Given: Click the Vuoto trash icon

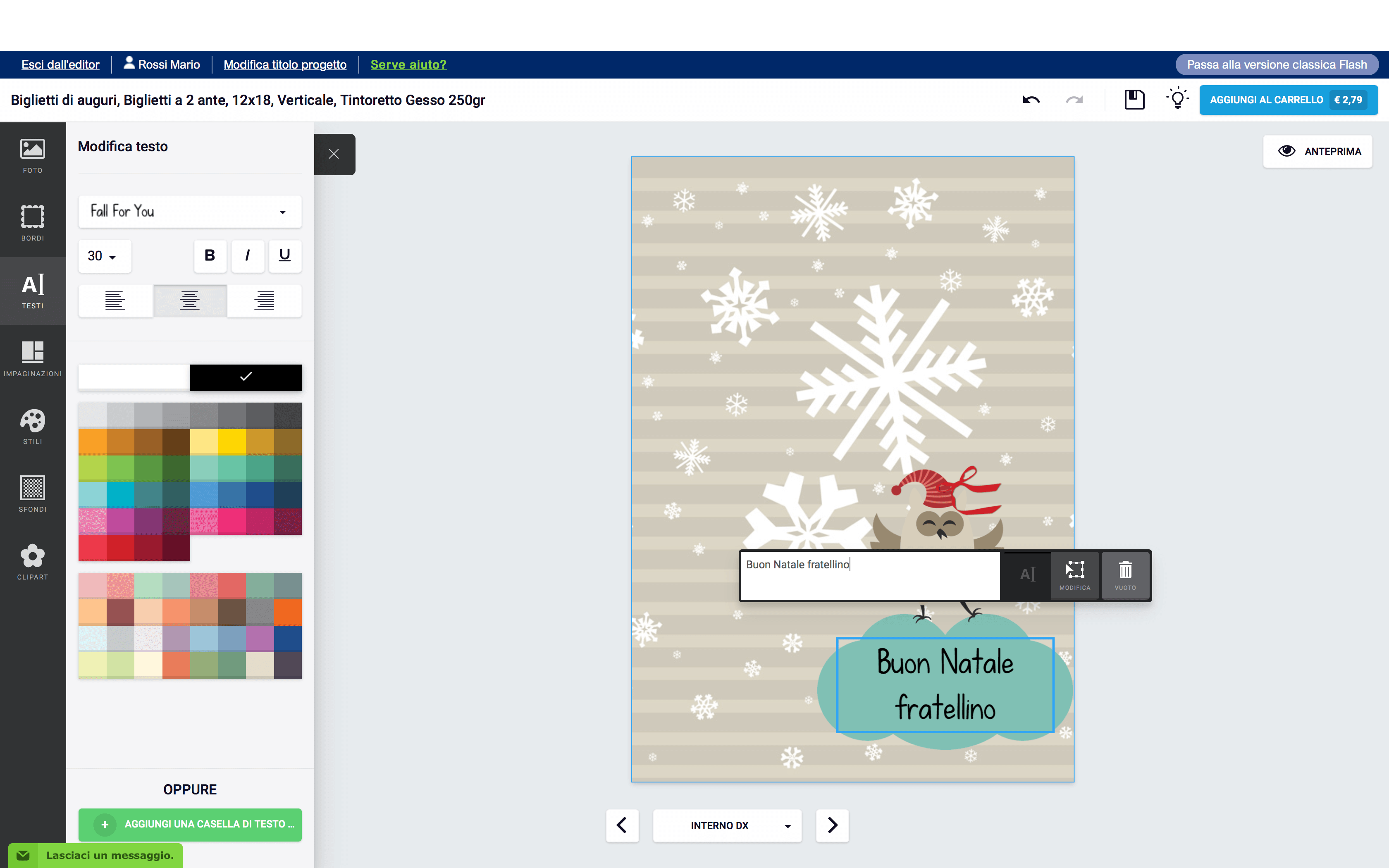Looking at the screenshot, I should (x=1125, y=576).
